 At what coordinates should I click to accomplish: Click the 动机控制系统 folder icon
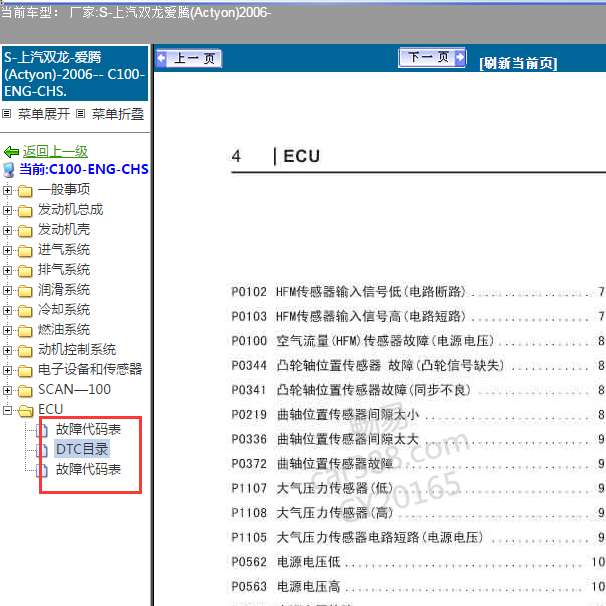[25, 351]
